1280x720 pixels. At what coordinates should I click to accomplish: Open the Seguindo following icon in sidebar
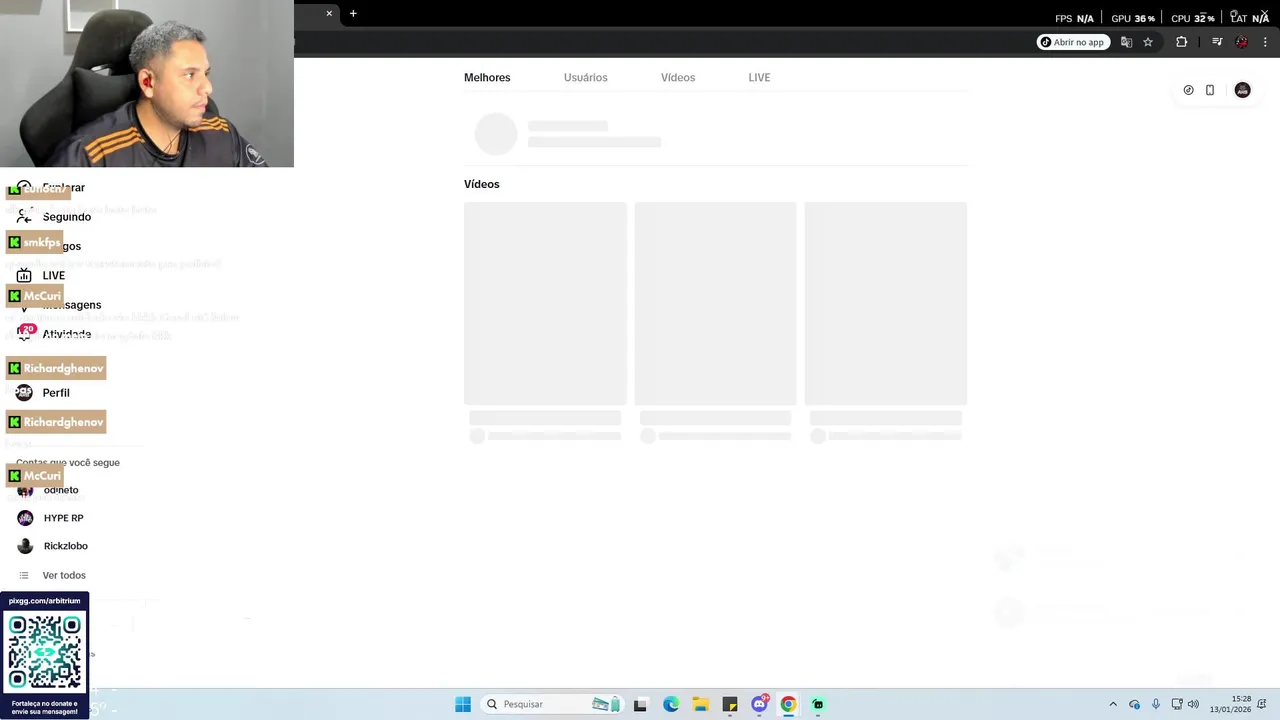pos(24,216)
